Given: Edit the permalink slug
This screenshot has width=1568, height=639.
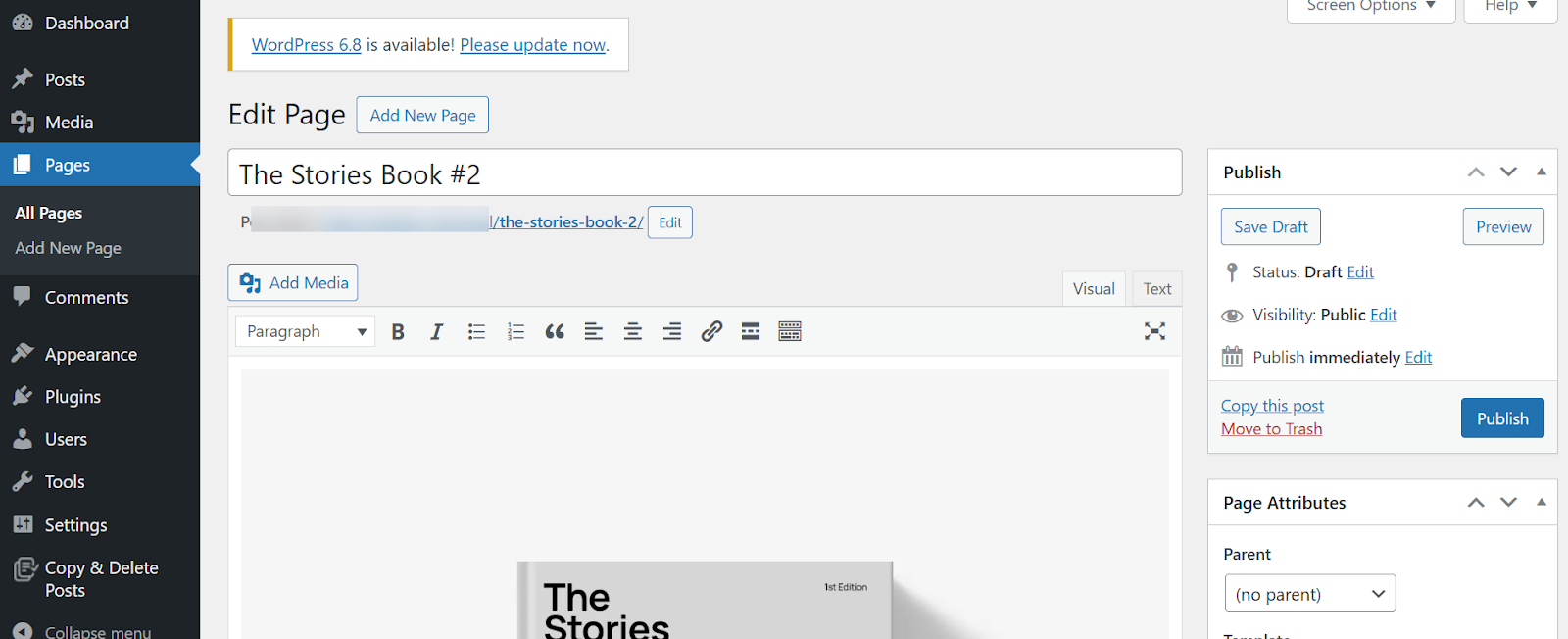Looking at the screenshot, I should (670, 222).
